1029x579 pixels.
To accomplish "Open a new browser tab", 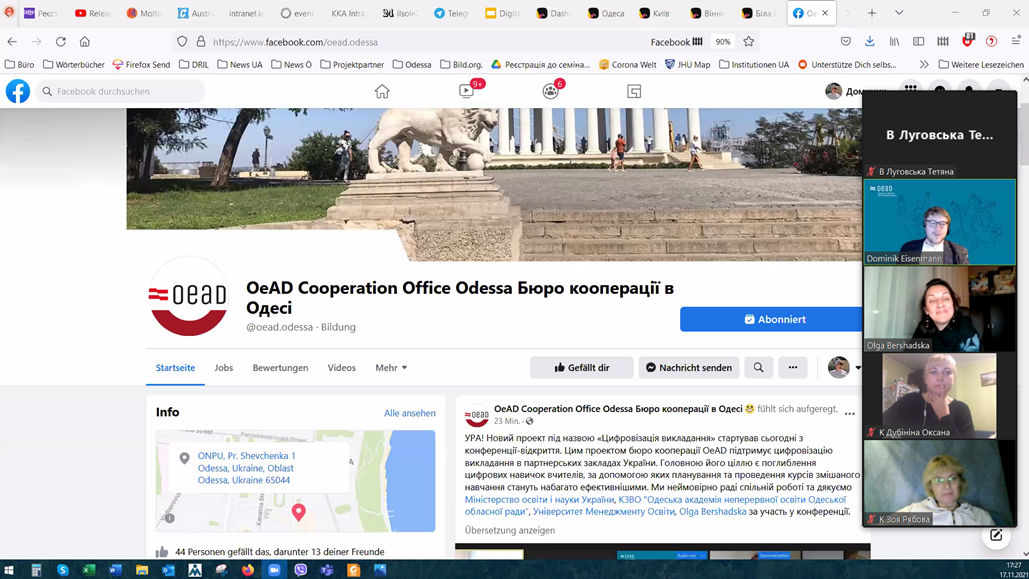I will pyautogui.click(x=872, y=13).
